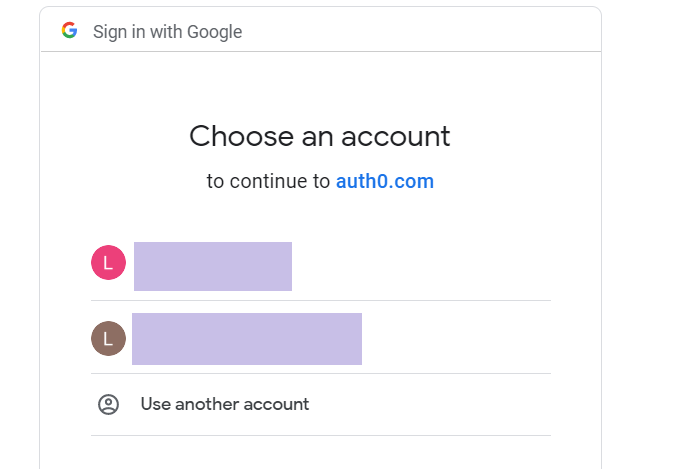682x469 pixels.
Task: Select "Use another account" text
Action: tap(225, 404)
